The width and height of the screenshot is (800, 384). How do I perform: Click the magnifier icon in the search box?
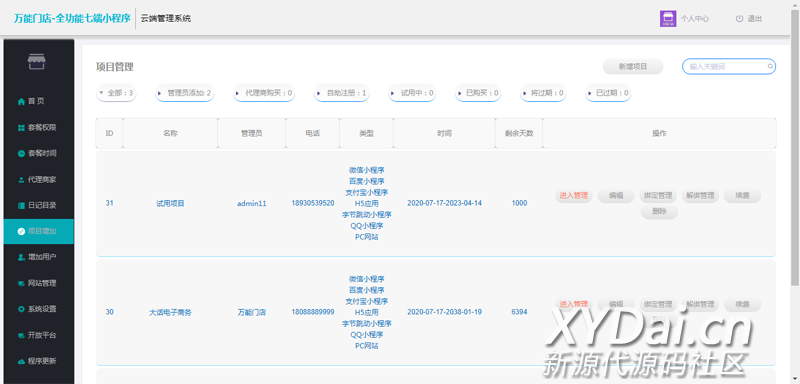coord(770,67)
